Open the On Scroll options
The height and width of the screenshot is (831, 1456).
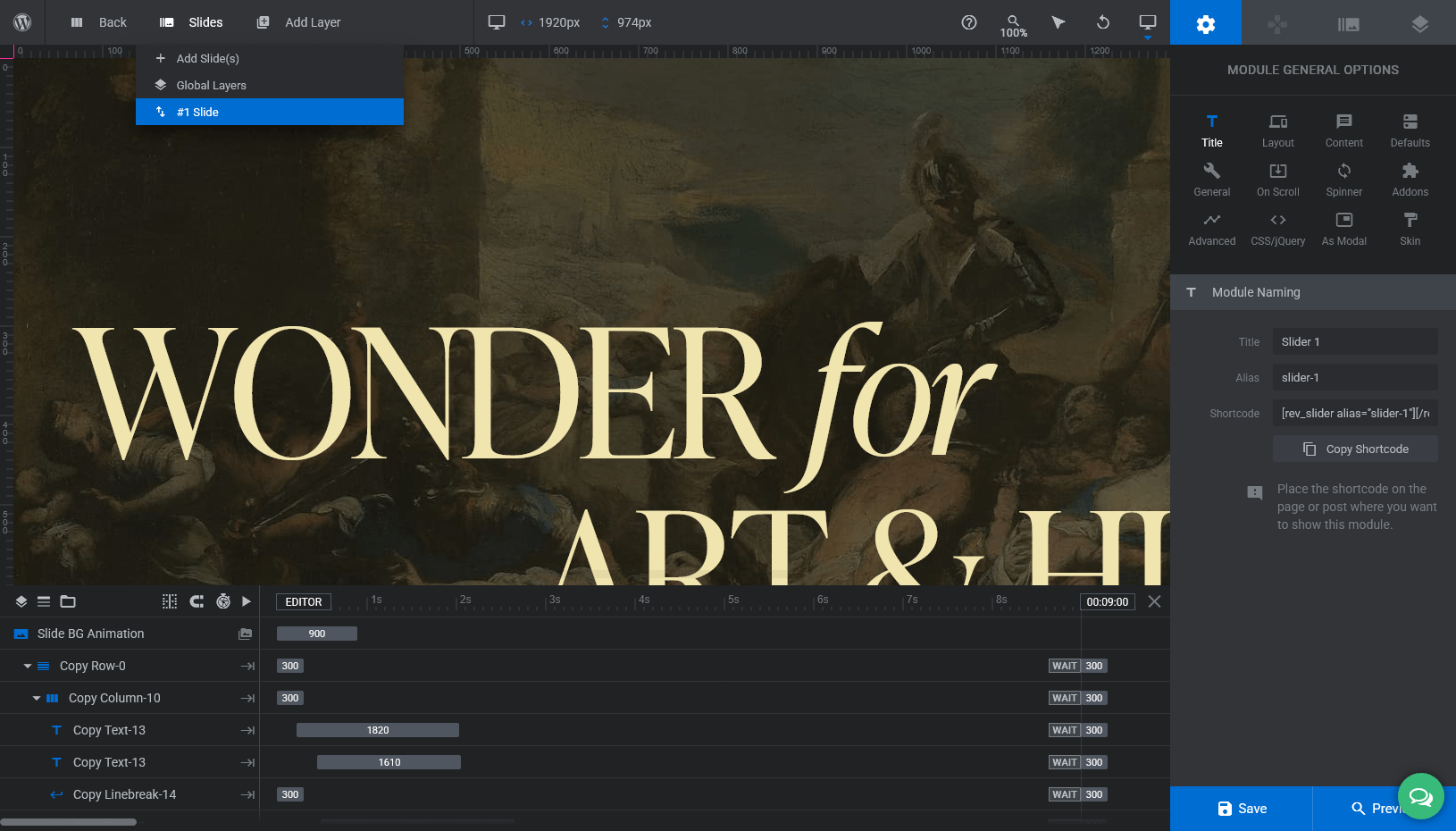pyautogui.click(x=1278, y=180)
